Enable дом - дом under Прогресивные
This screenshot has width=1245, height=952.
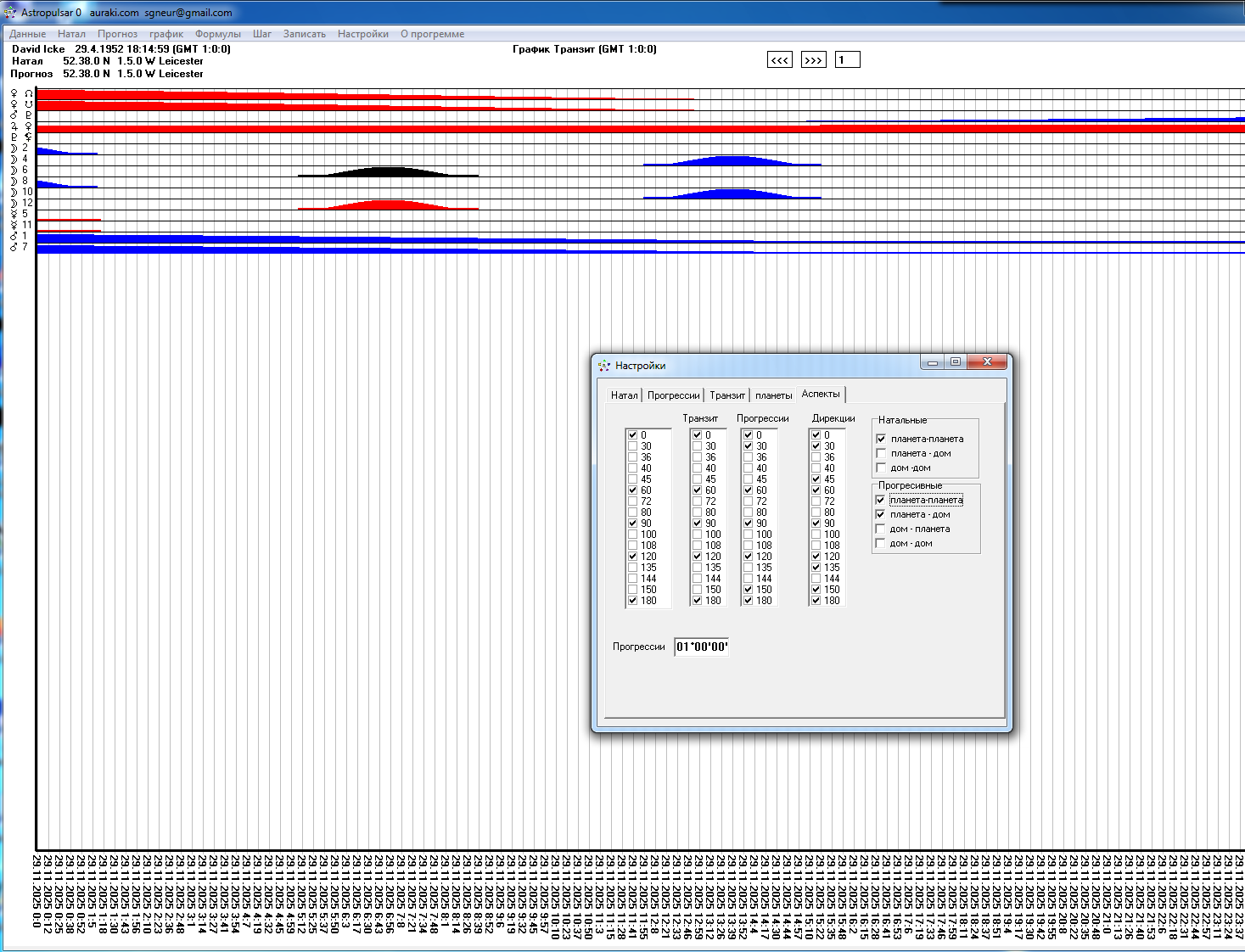click(881, 544)
